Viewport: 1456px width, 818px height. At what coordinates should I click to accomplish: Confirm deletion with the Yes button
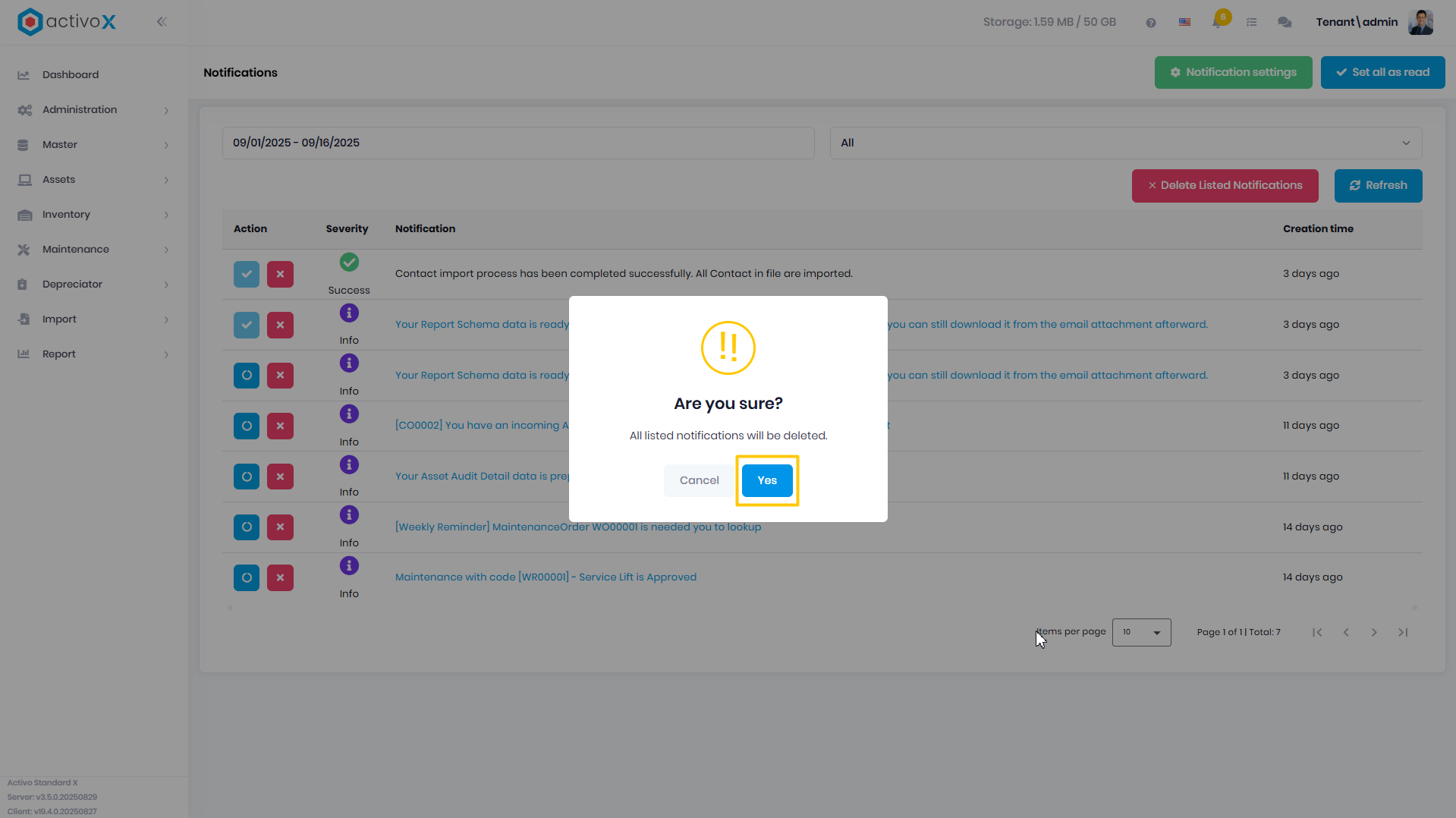(x=767, y=480)
